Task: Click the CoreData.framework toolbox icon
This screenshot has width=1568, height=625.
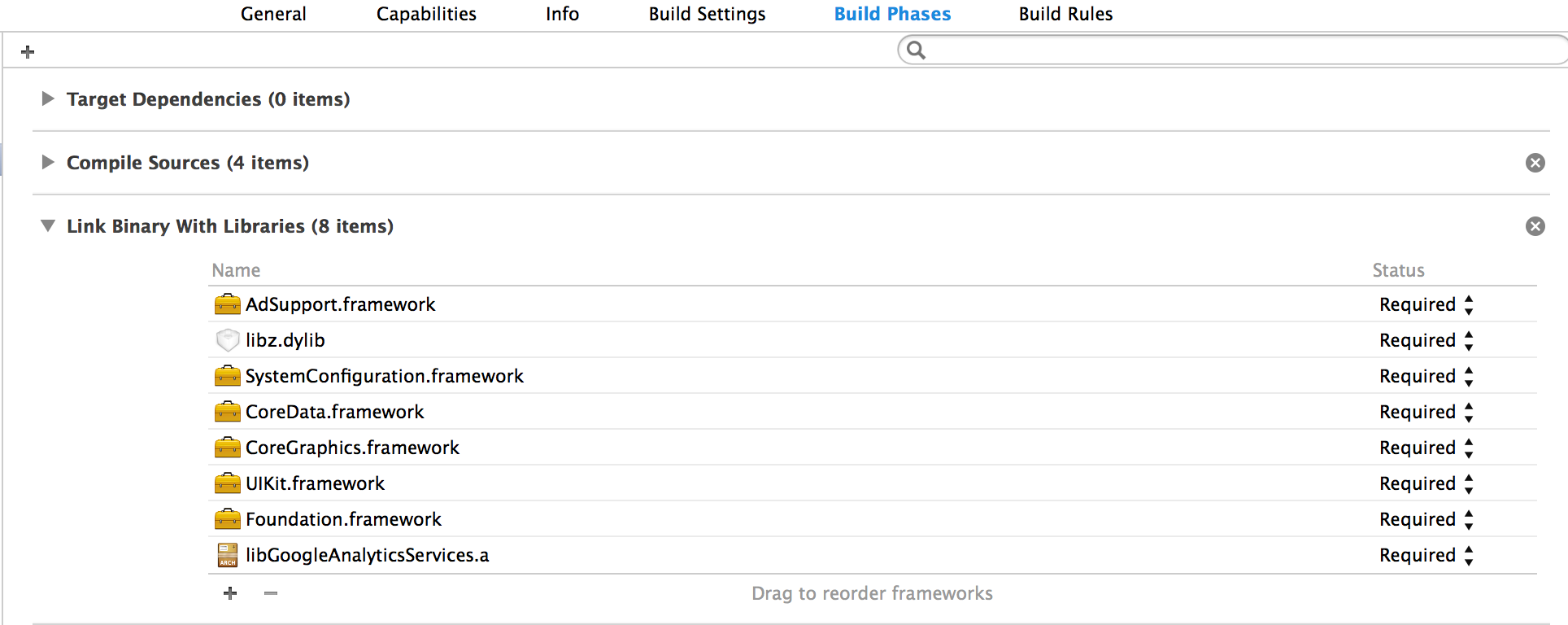Action: click(x=227, y=412)
